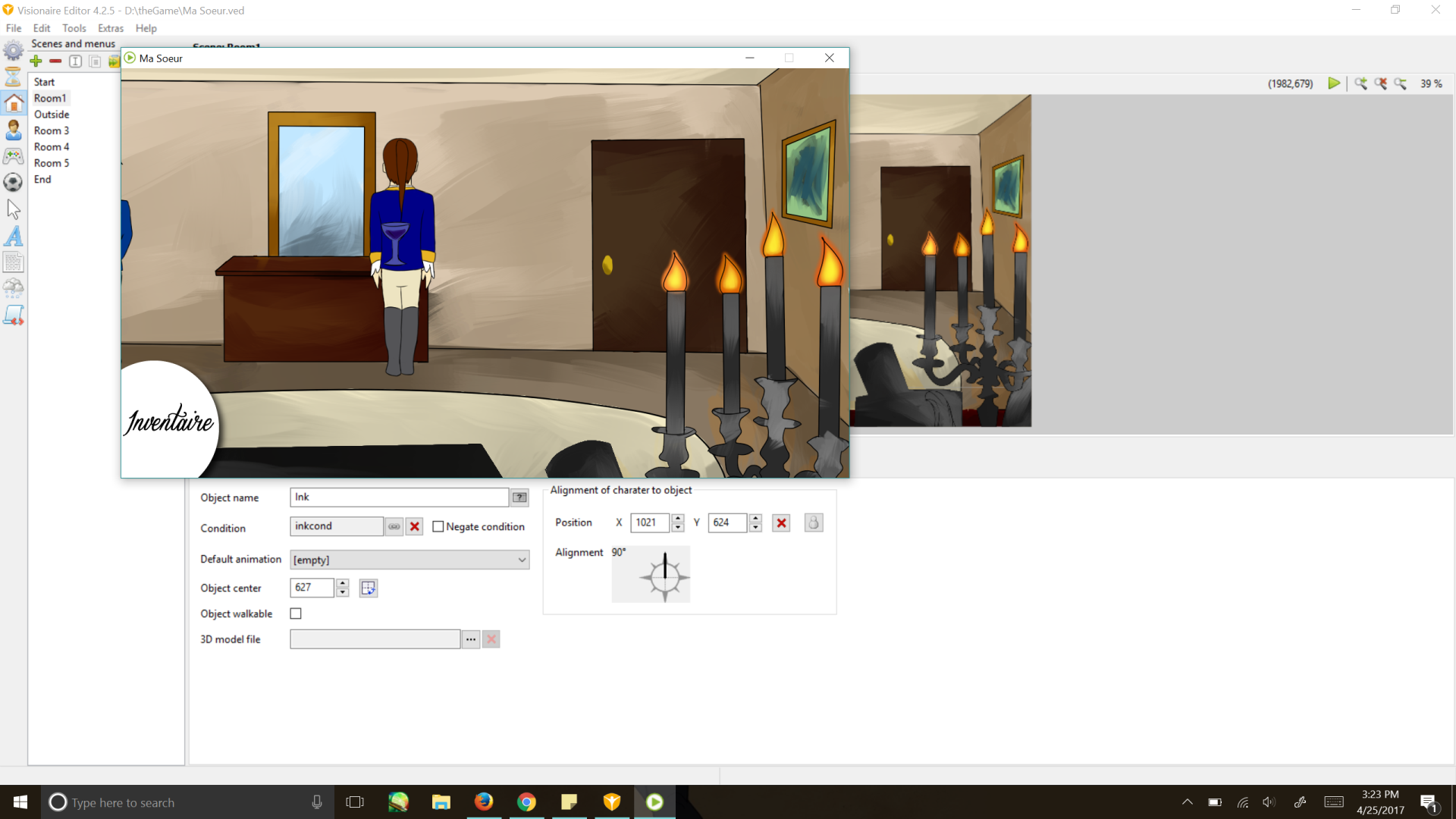The height and width of the screenshot is (819, 1456).
Task: Add a new scene with the green plus
Action: [36, 61]
